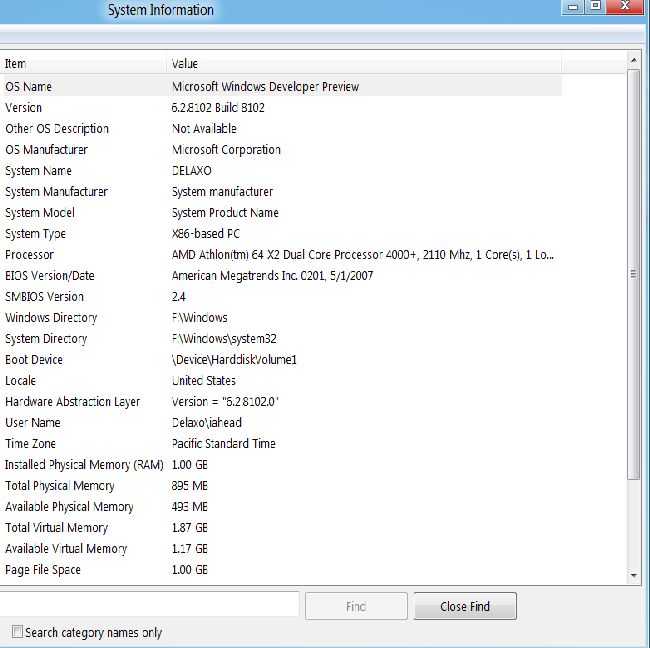Click the X86-based PC value
This screenshot has width=650, height=648.
(206, 233)
